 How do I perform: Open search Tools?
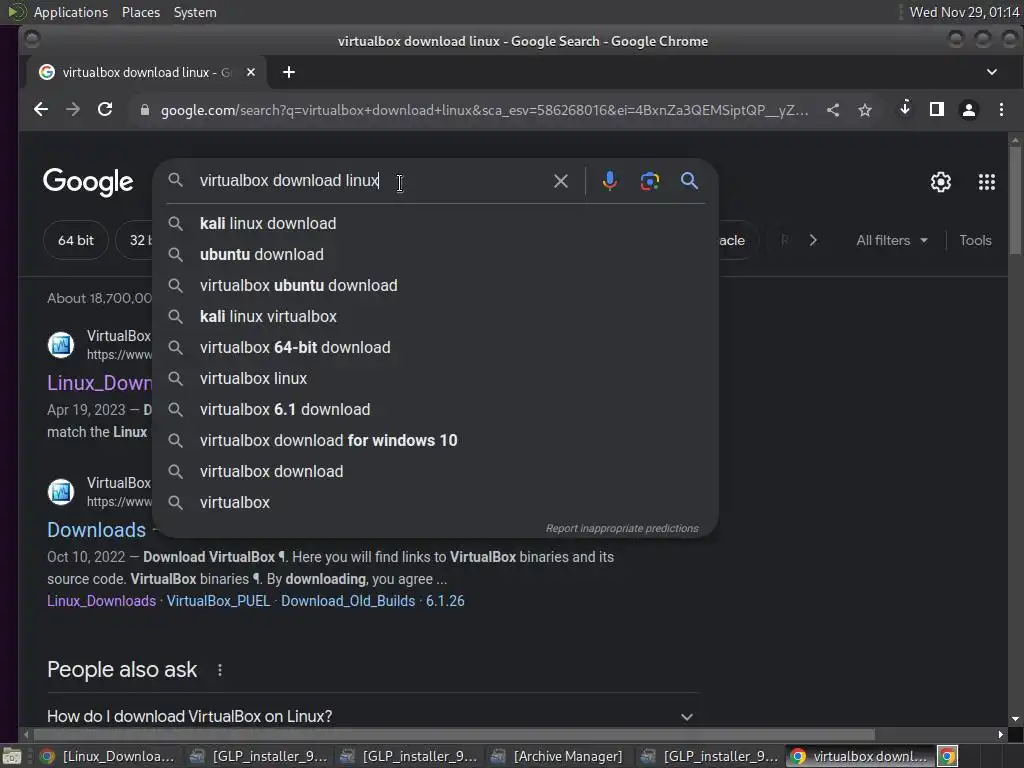(x=975, y=240)
